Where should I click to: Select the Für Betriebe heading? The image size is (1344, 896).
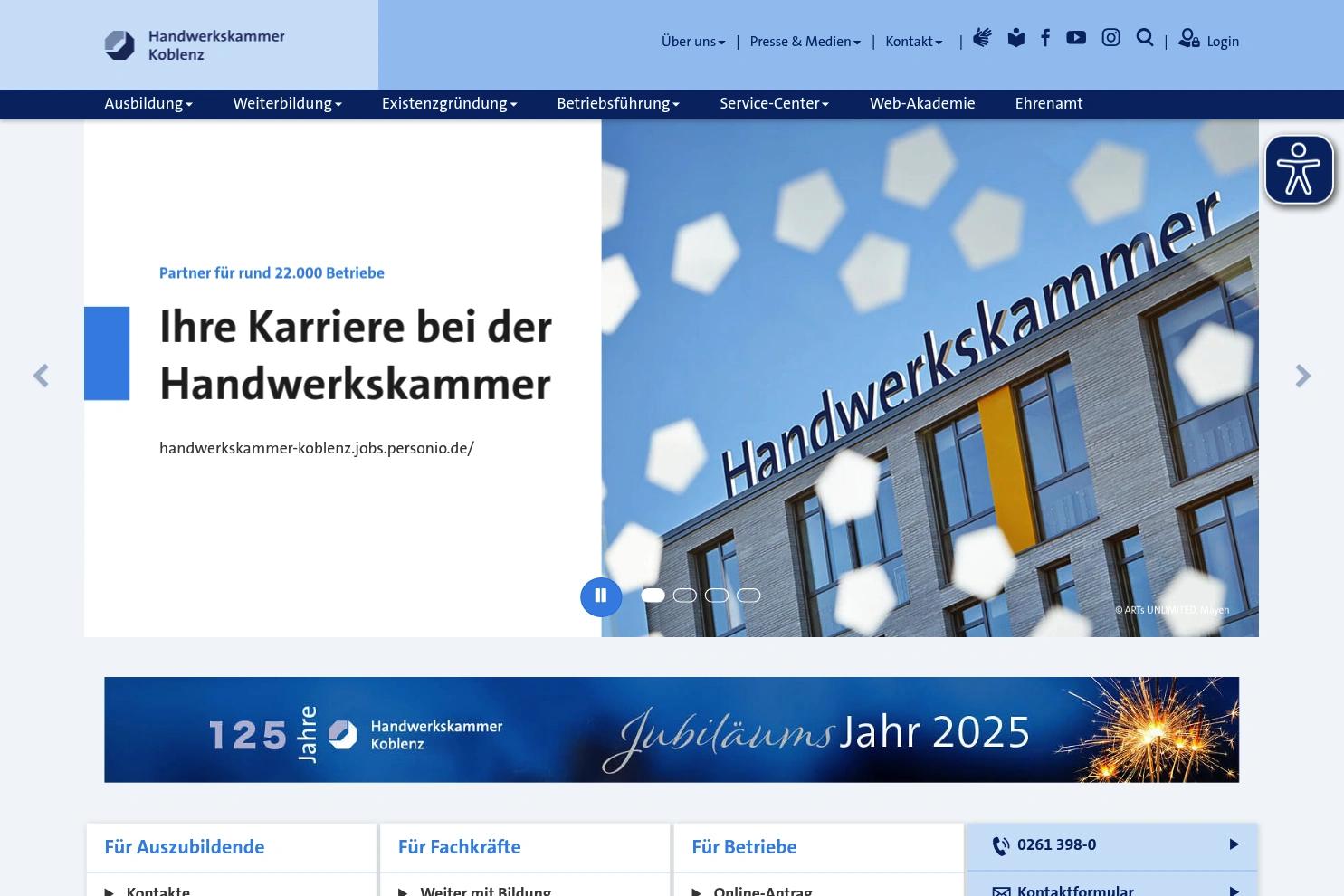[x=744, y=847]
